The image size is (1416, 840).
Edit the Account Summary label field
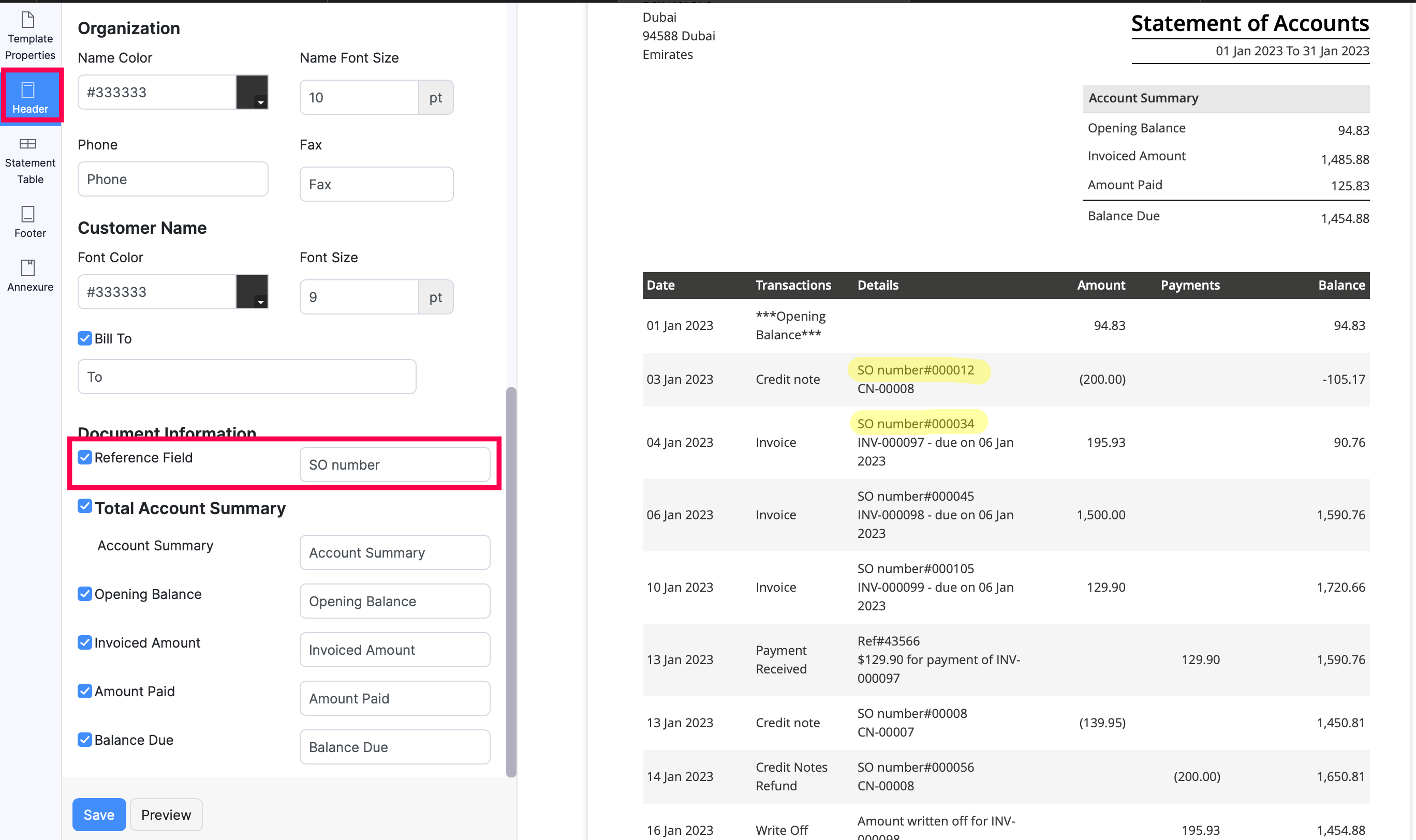click(x=395, y=552)
